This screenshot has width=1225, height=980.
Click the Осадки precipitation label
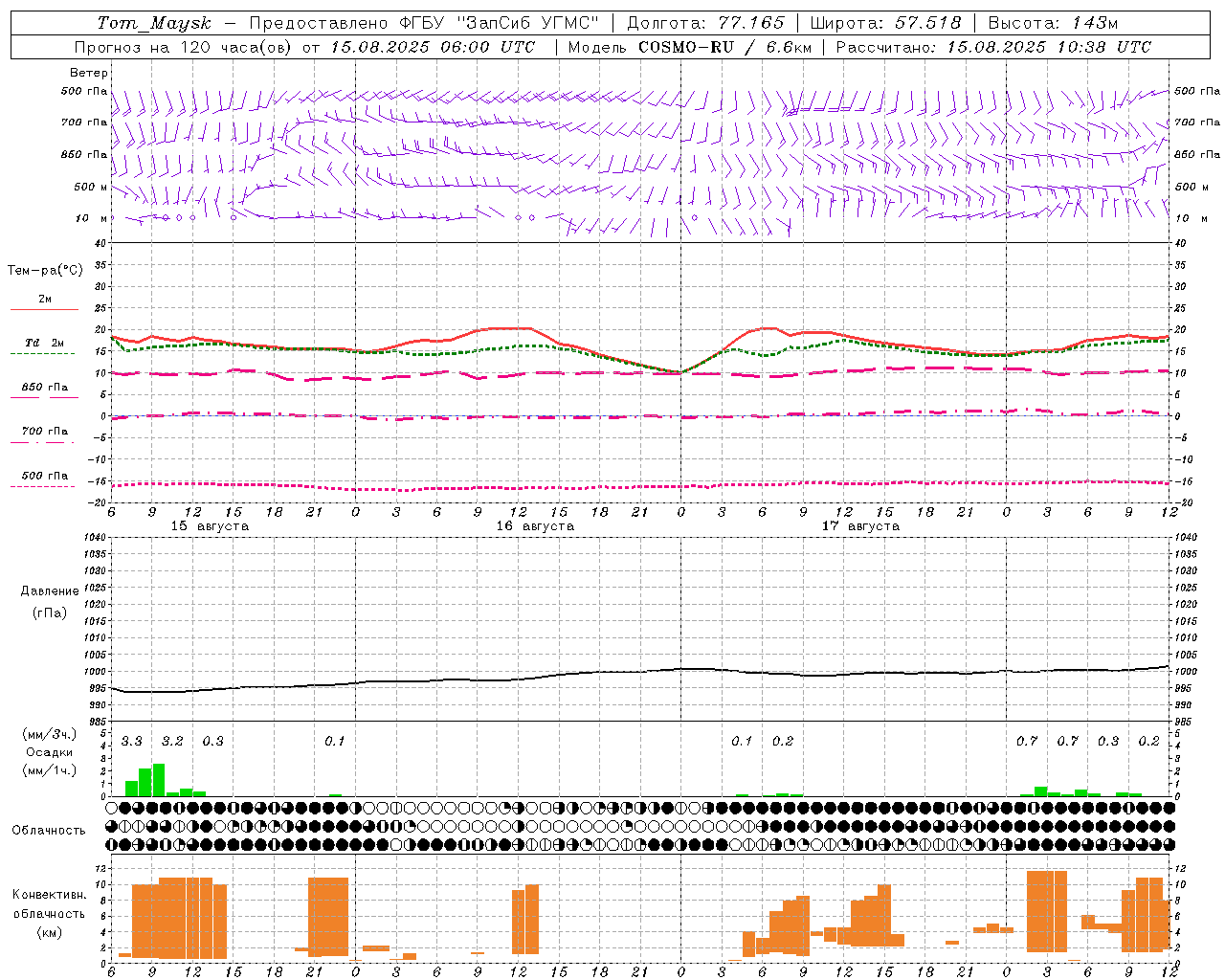49,752
